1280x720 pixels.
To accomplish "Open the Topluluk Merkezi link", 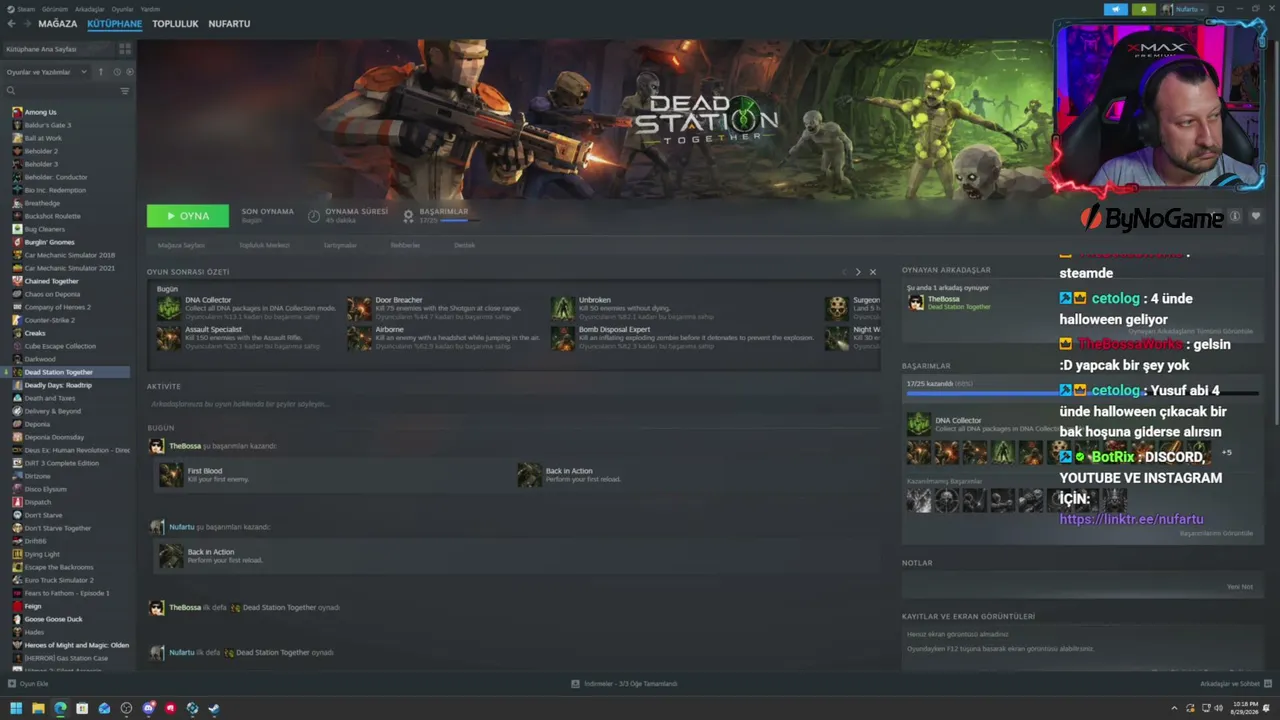I will 264,245.
